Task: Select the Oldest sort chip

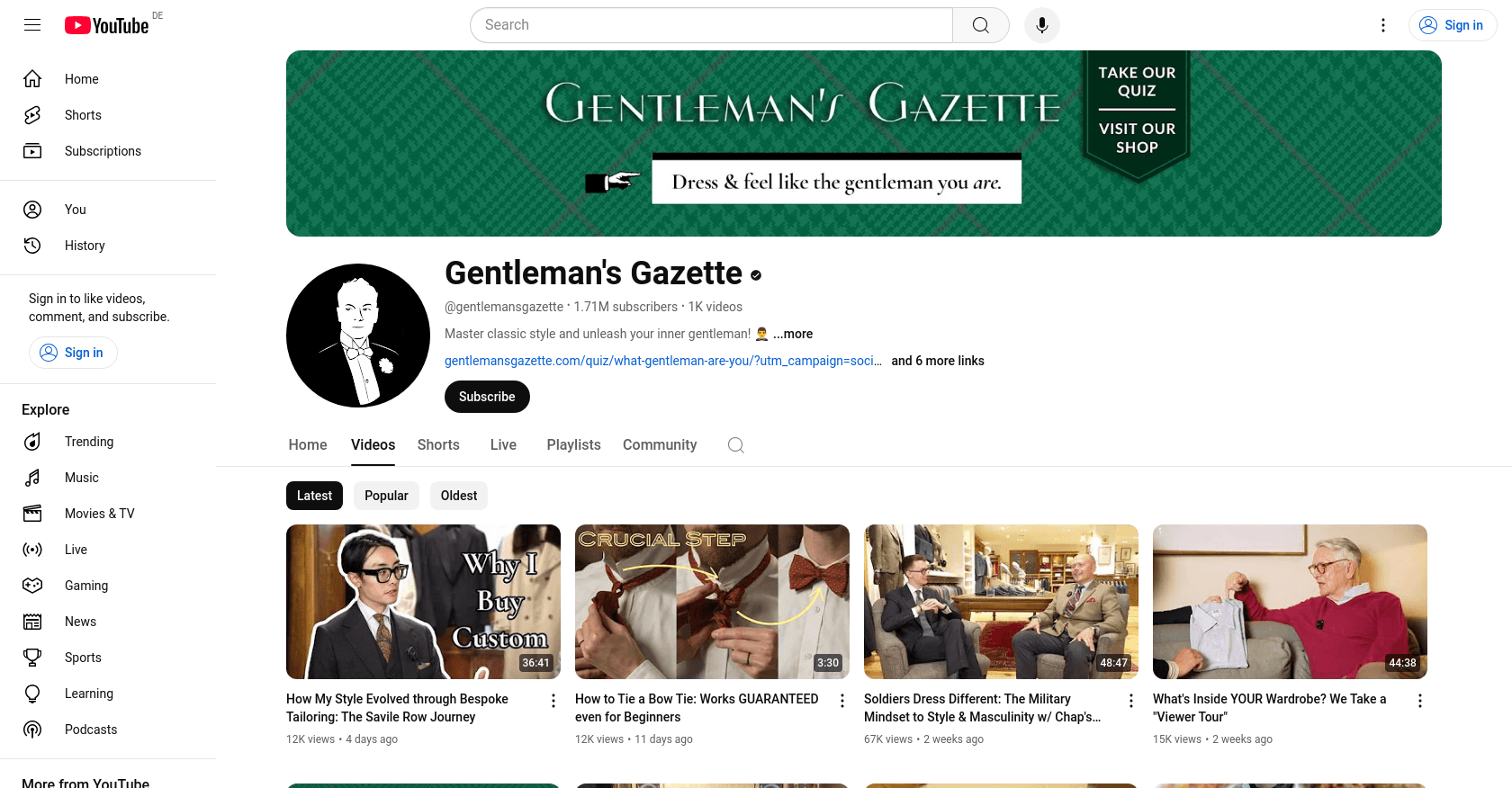Action: click(x=459, y=496)
